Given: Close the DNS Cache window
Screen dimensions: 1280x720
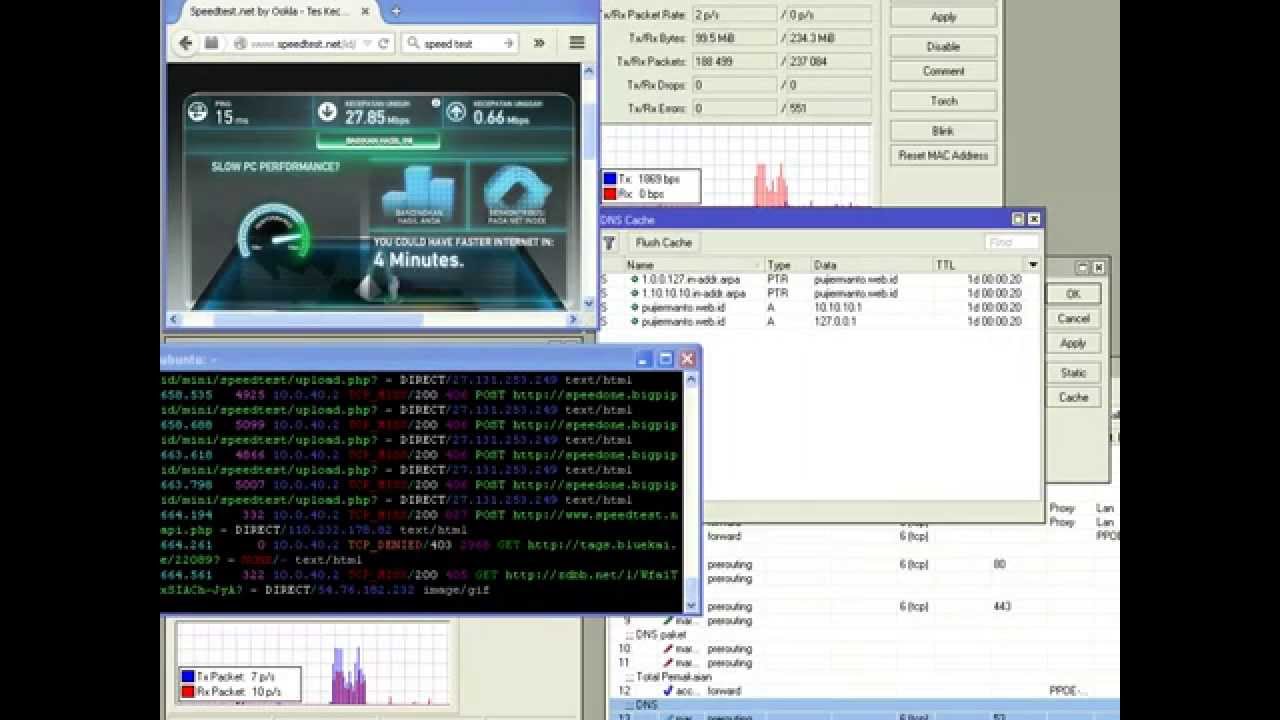Looking at the screenshot, I should pyautogui.click(x=1034, y=219).
